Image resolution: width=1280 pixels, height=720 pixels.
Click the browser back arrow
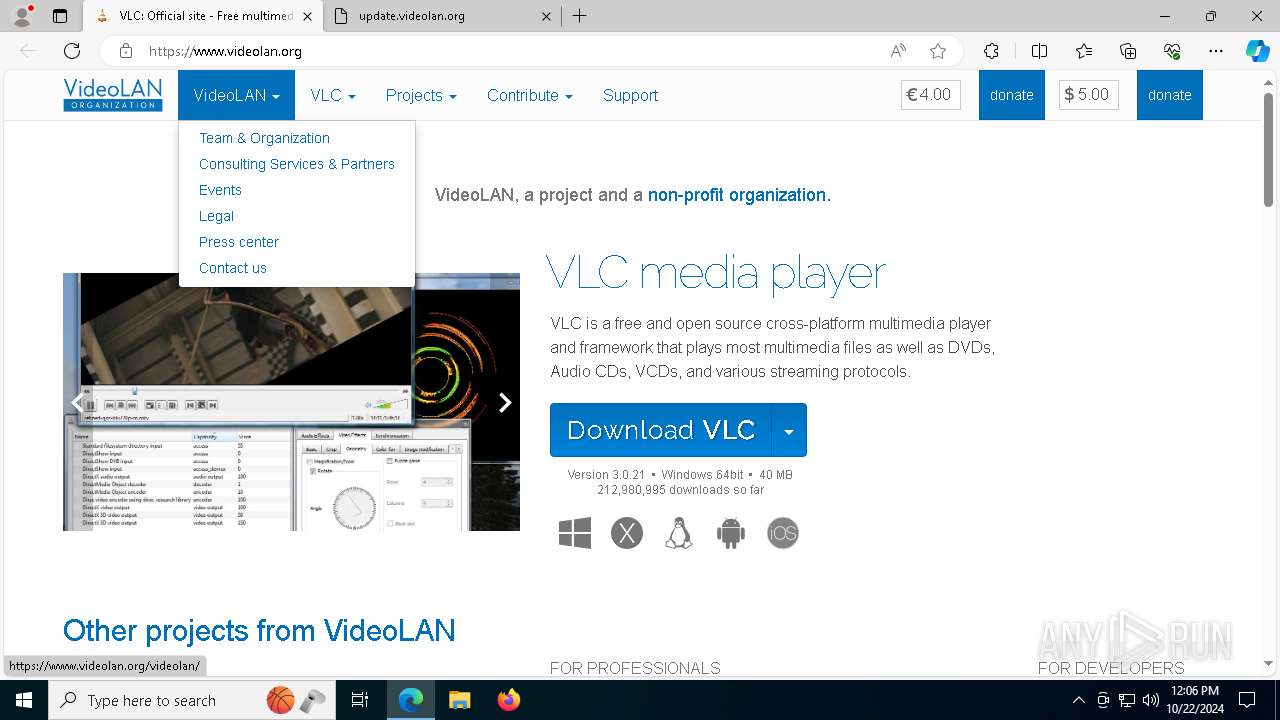28,51
